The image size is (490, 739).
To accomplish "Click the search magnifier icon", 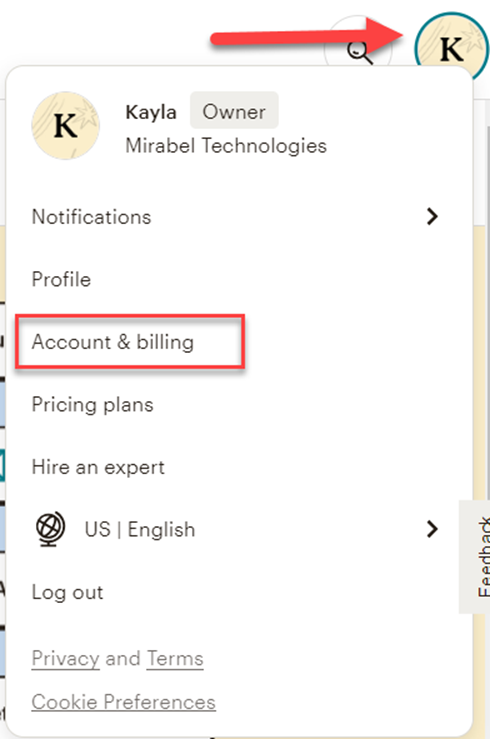I will point(359,51).
